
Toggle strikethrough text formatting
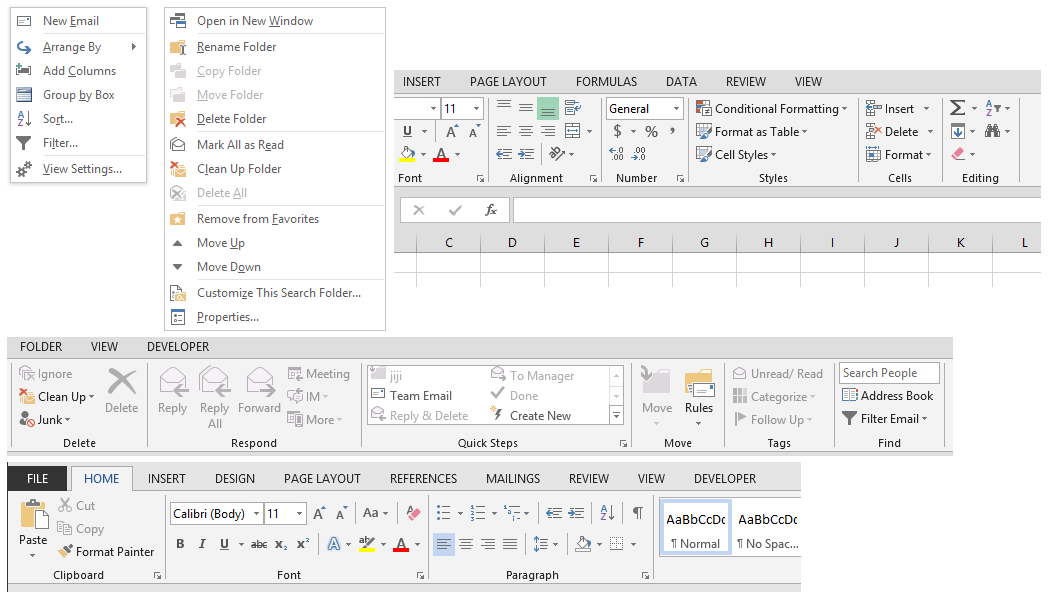tap(259, 544)
